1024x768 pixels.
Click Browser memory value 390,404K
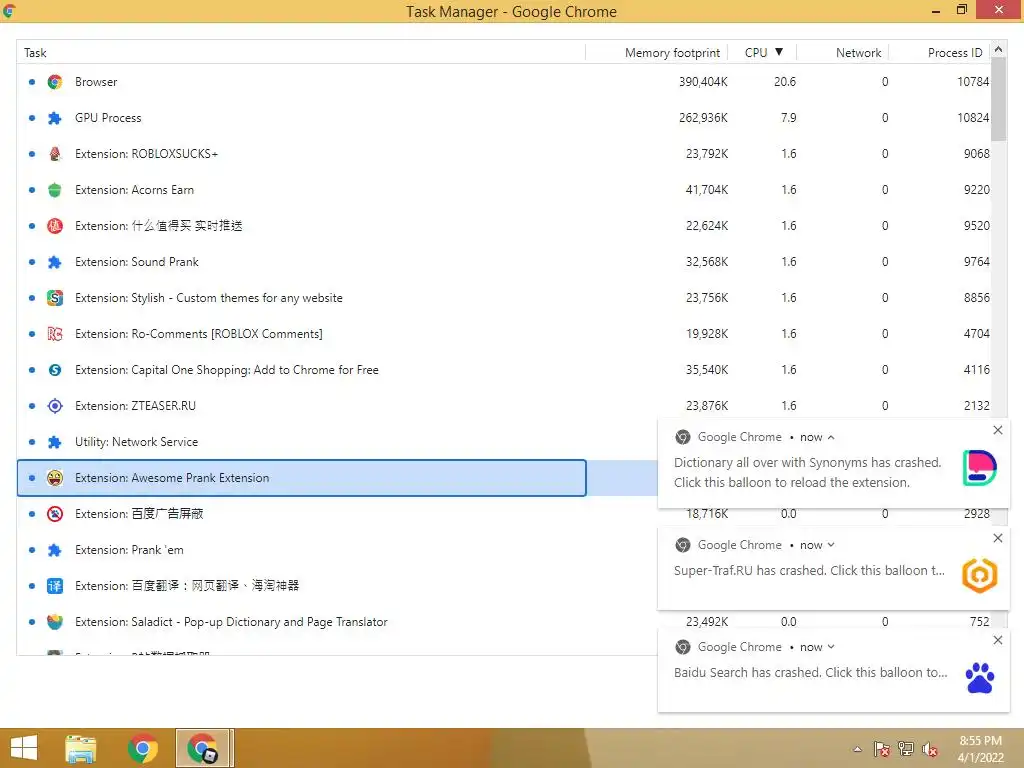[x=703, y=82]
